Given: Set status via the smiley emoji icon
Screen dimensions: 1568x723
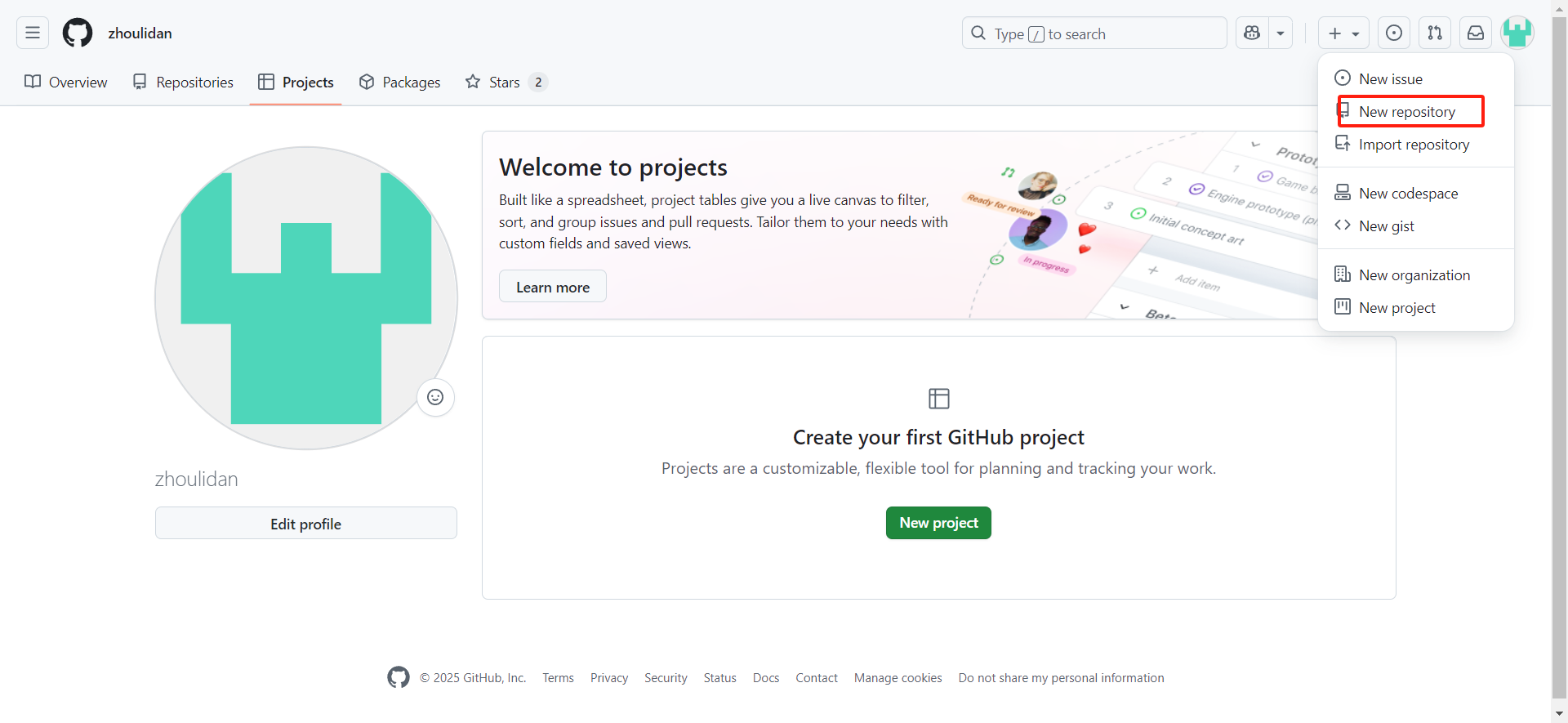Looking at the screenshot, I should pyautogui.click(x=435, y=397).
